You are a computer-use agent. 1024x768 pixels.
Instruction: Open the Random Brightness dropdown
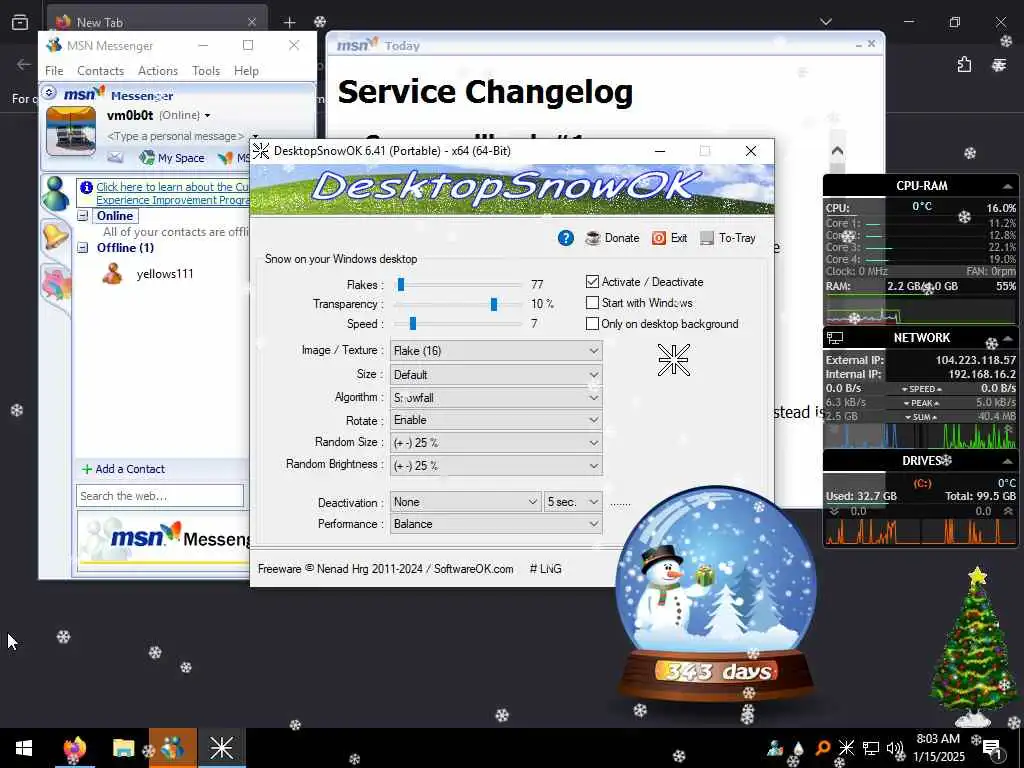pyautogui.click(x=496, y=466)
